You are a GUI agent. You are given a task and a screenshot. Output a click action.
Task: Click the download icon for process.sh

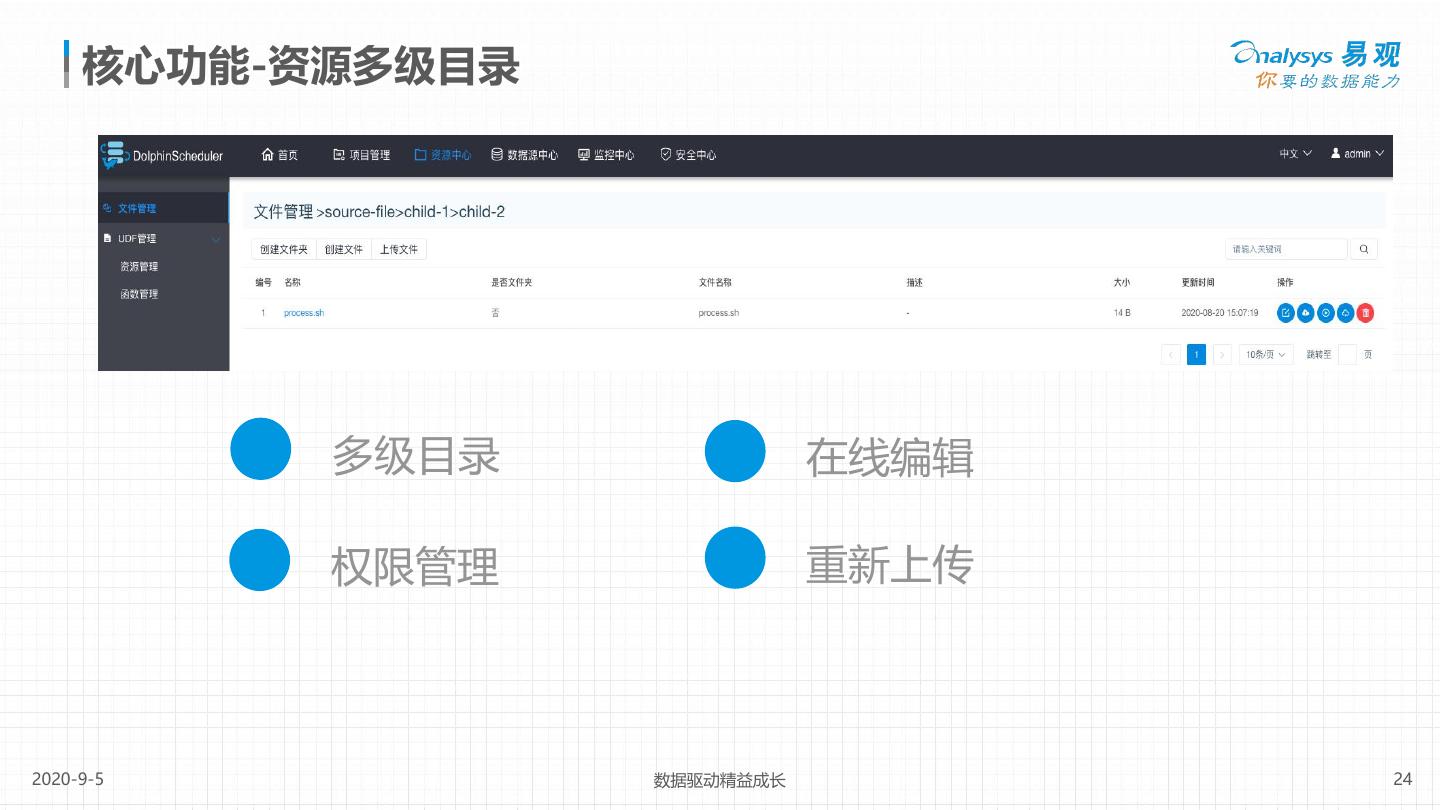pos(1346,313)
